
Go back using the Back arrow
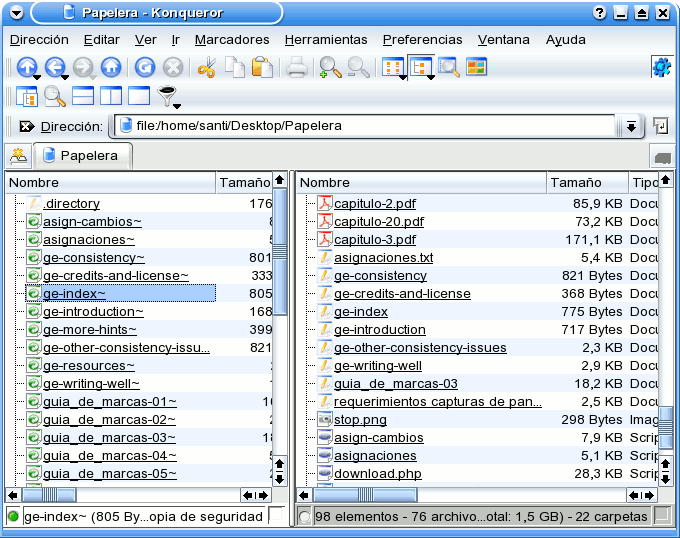point(55,68)
